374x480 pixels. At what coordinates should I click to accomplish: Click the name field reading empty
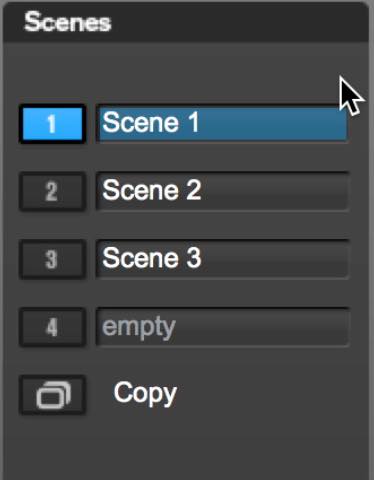(223, 327)
